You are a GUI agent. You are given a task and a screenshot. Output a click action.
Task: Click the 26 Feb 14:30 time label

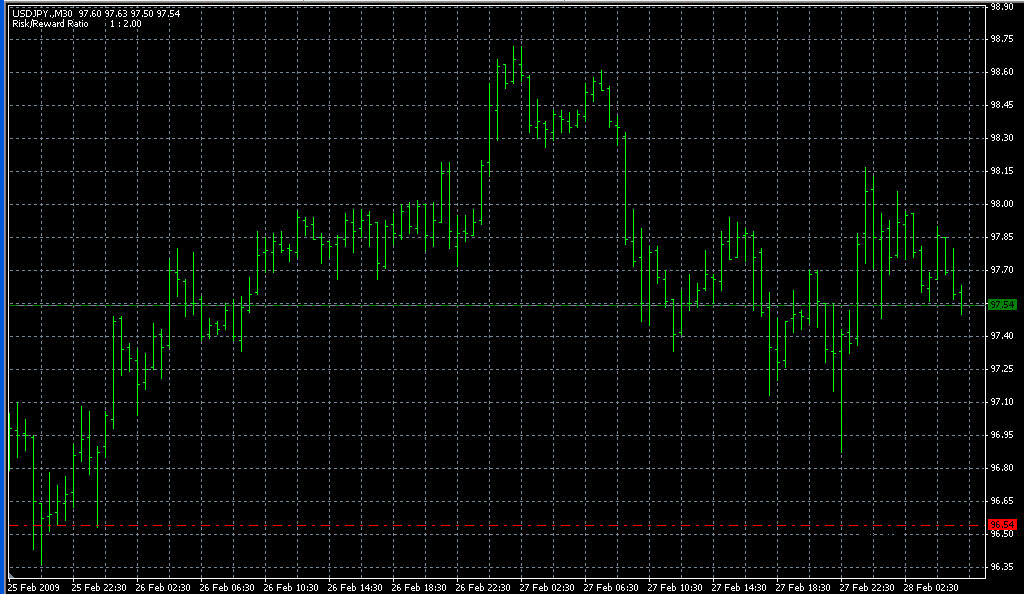(x=355, y=587)
